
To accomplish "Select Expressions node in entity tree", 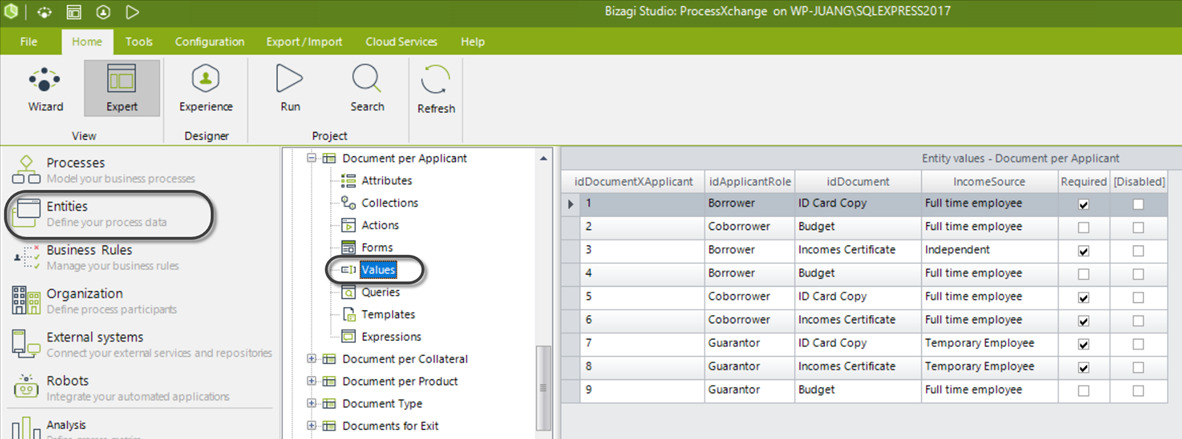I will coord(391,336).
